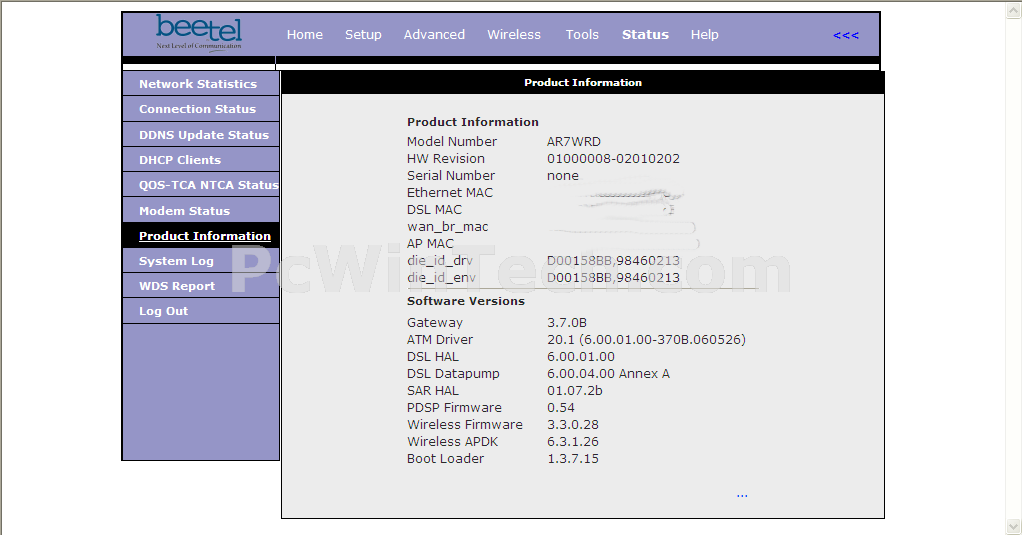Click the Software Versions heading

click(465, 301)
